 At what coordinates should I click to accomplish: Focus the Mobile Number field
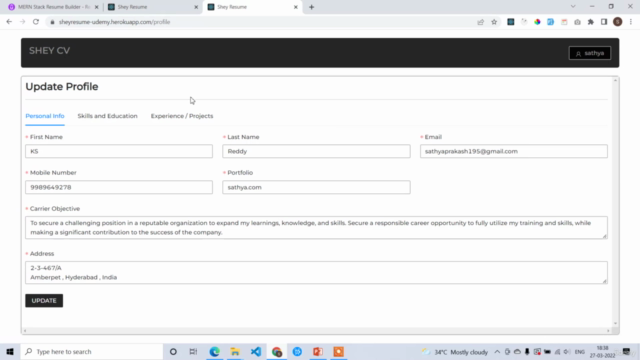(119, 187)
